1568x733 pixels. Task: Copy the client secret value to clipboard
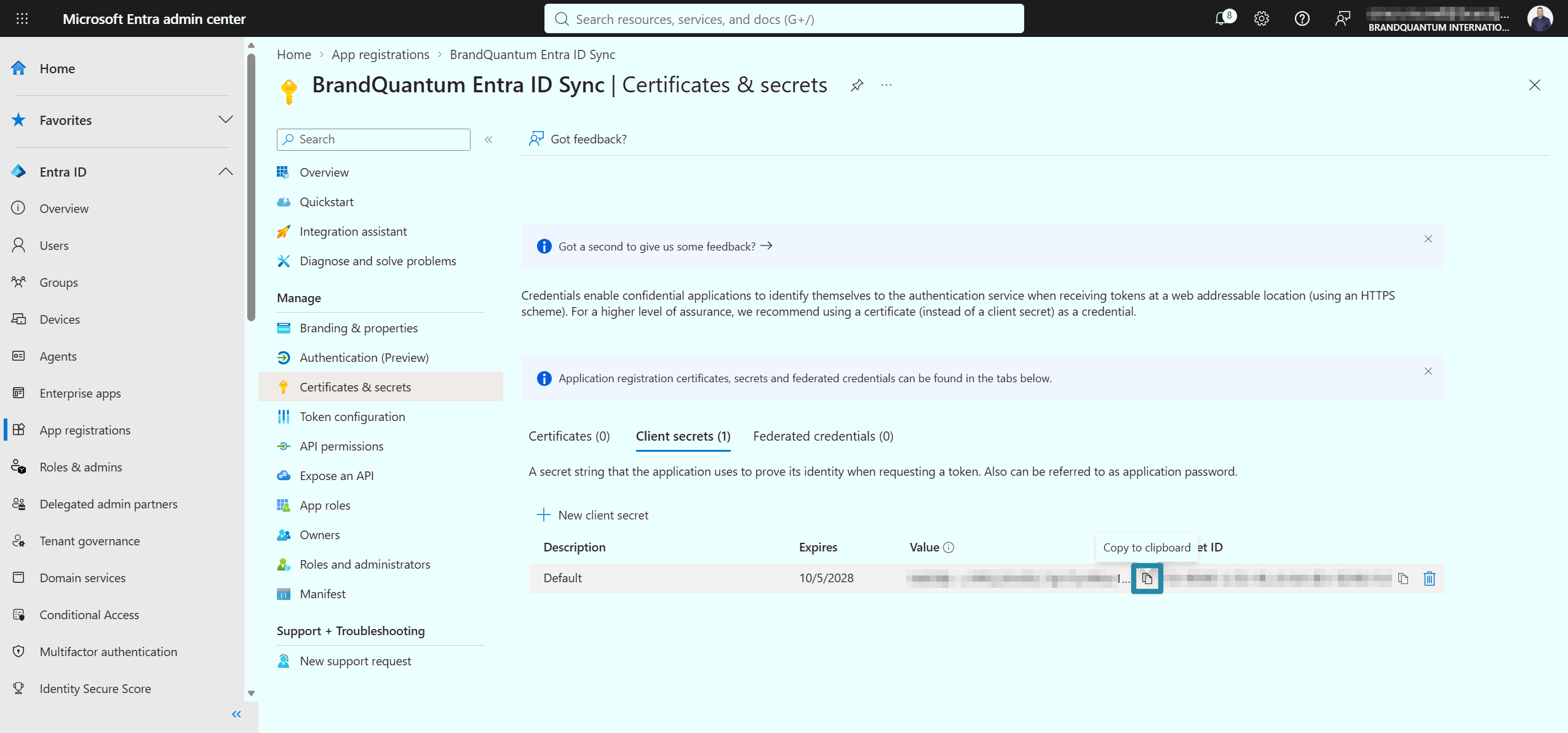point(1147,578)
